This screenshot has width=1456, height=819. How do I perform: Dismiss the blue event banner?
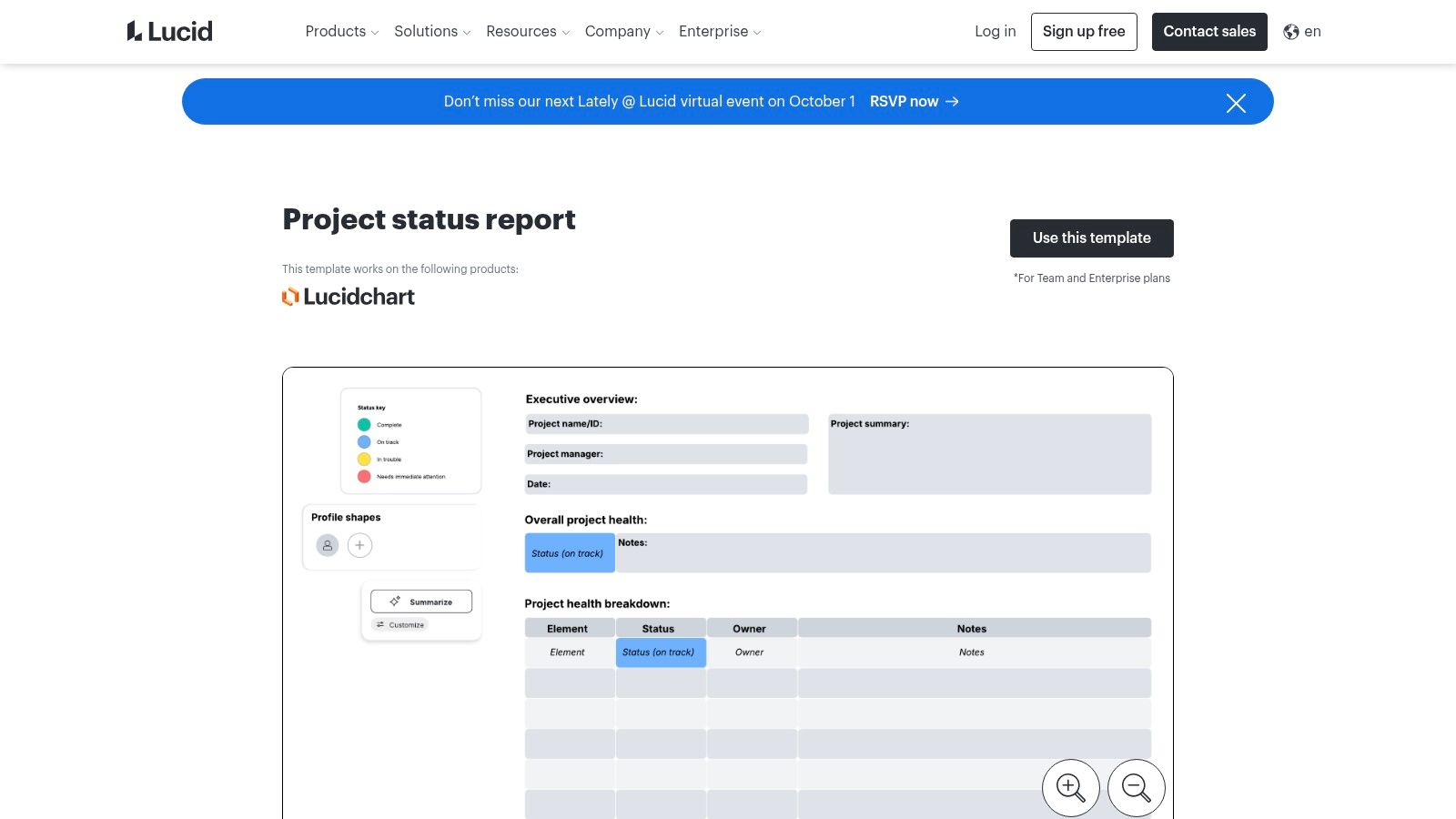click(1235, 103)
